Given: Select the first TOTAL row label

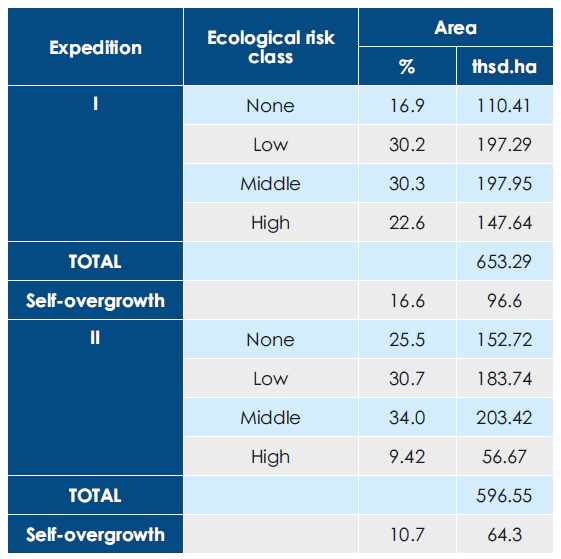Looking at the screenshot, I should pyautogui.click(x=96, y=262).
